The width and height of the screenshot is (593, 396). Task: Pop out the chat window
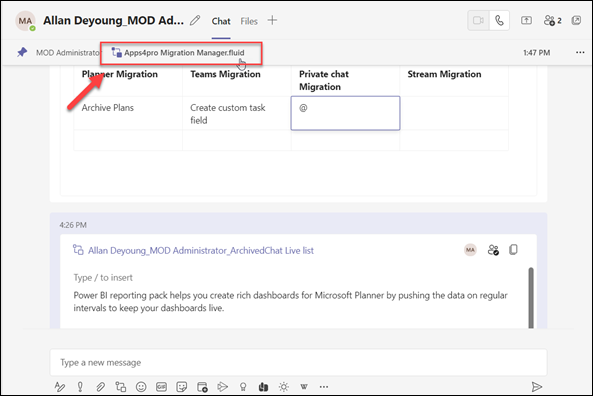click(576, 20)
